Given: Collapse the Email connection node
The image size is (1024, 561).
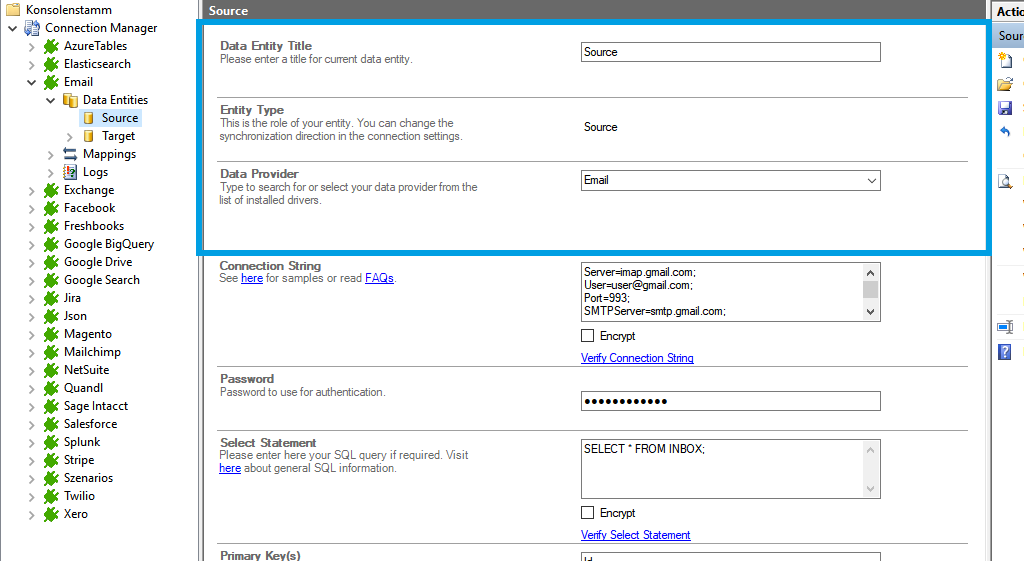Looking at the screenshot, I should tap(31, 82).
